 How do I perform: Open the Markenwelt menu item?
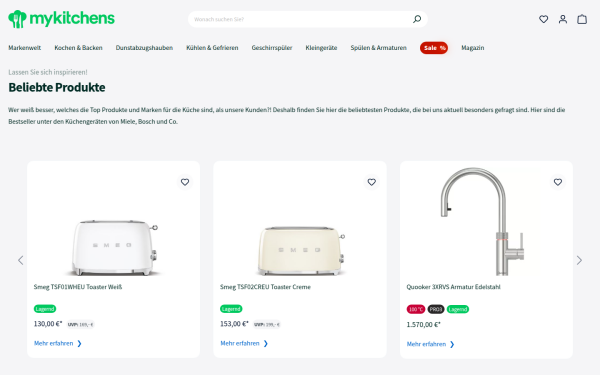[x=24, y=48]
